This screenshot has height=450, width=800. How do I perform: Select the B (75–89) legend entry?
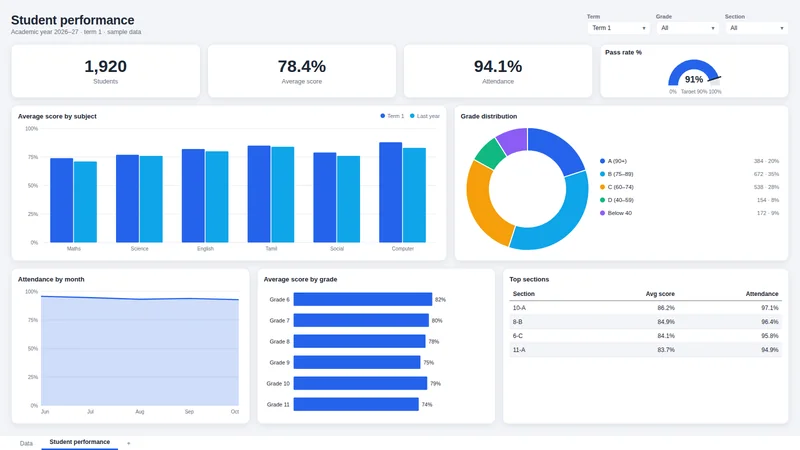point(617,174)
